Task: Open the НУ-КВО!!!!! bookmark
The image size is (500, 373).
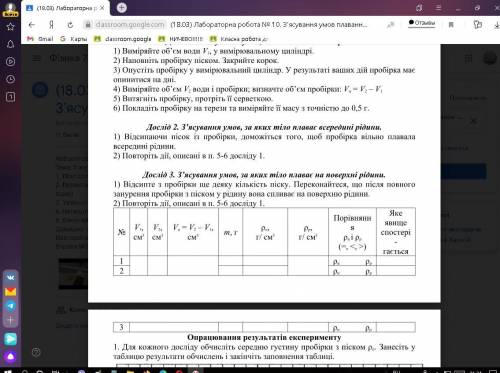Action: click(x=180, y=39)
